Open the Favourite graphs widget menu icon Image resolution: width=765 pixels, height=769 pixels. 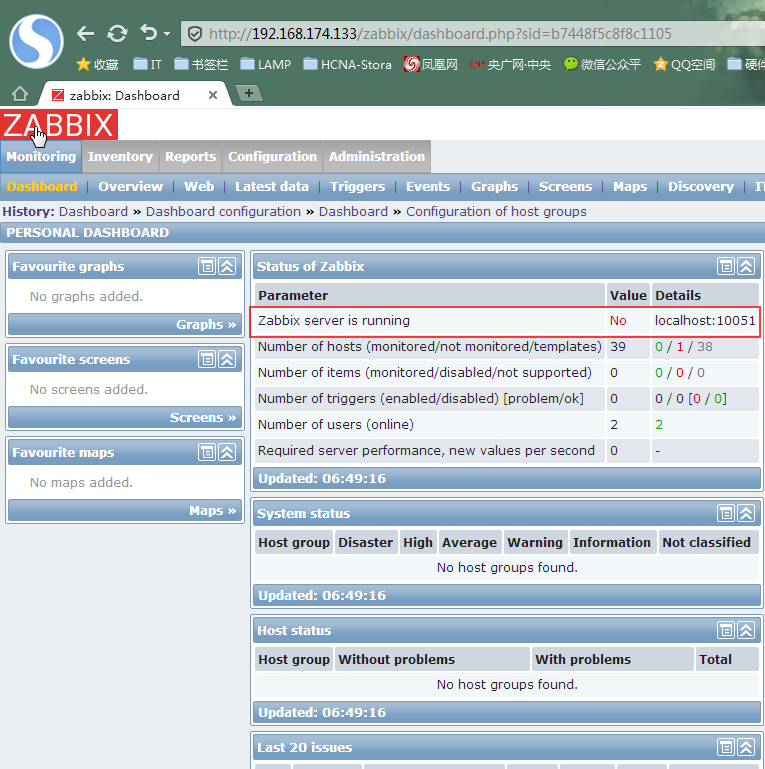click(x=207, y=266)
